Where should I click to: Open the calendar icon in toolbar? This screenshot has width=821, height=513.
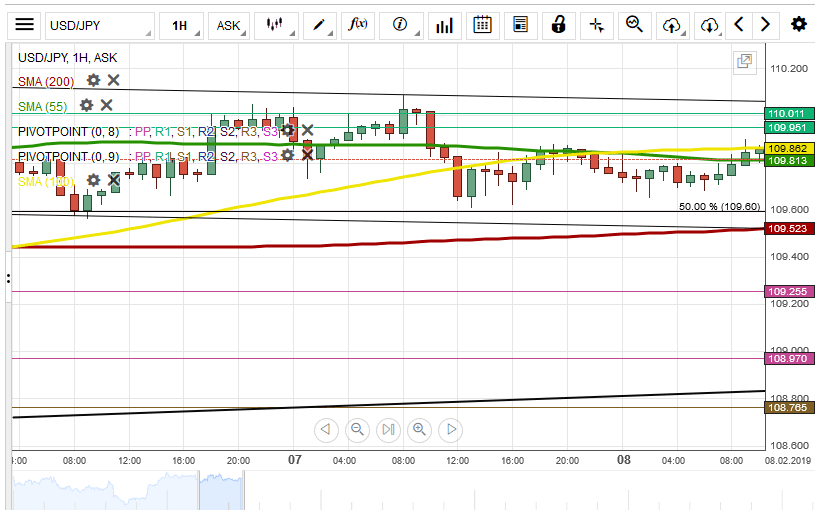[x=481, y=25]
